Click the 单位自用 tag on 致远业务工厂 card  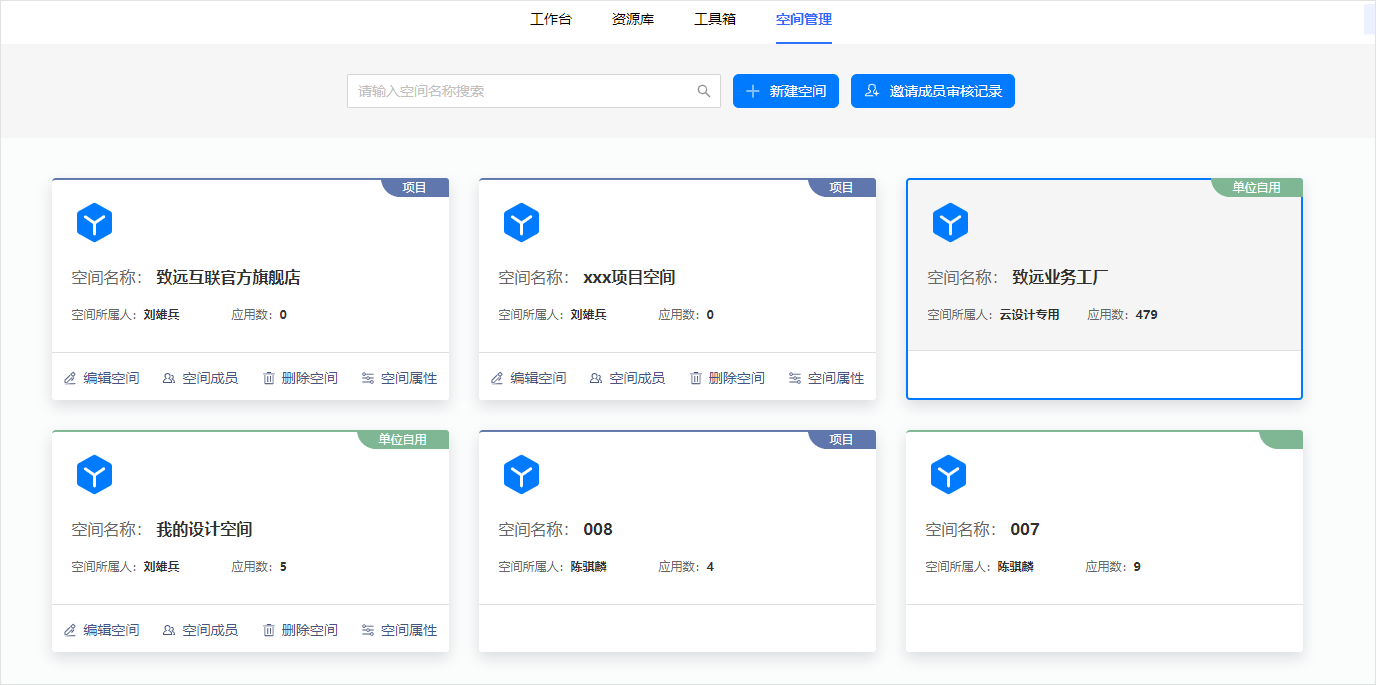click(1257, 187)
